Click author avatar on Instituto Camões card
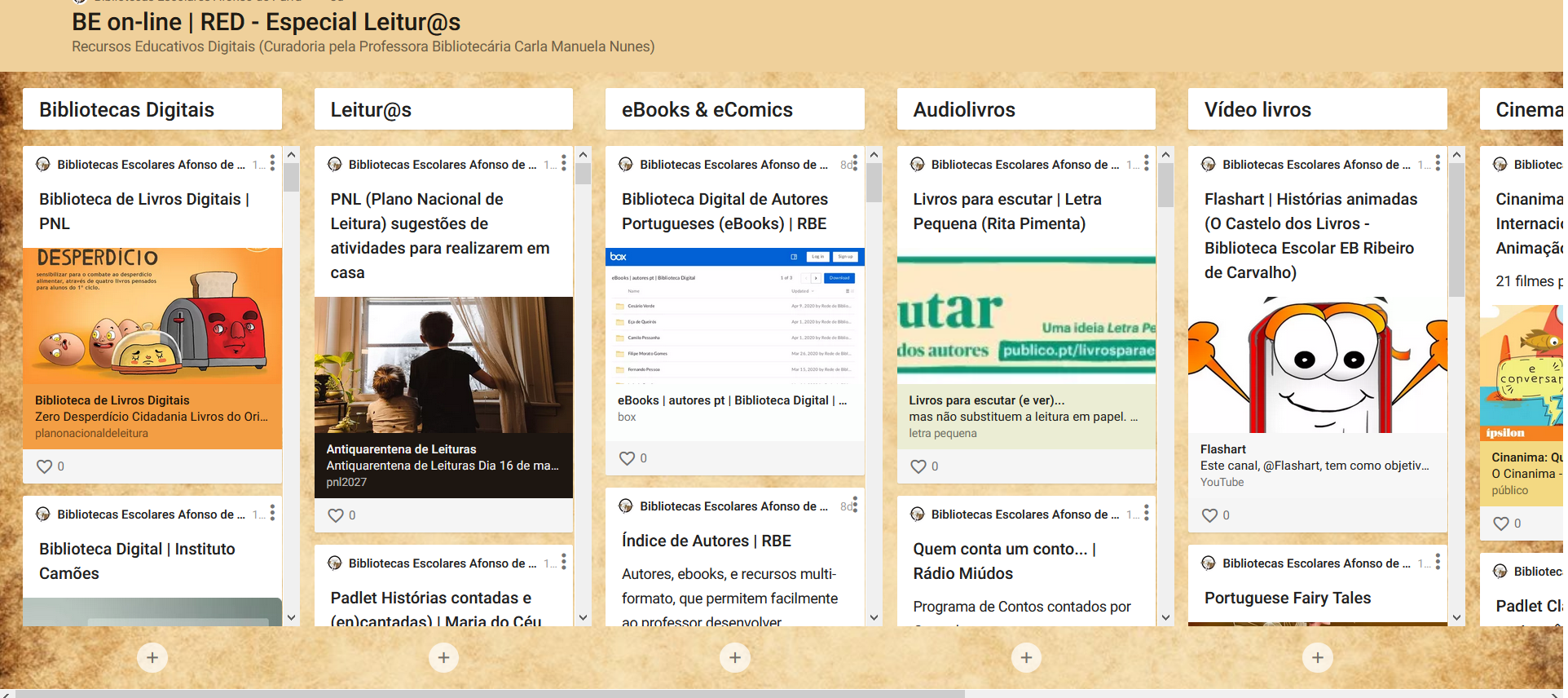Viewport: 1568px width, 698px height. [43, 514]
